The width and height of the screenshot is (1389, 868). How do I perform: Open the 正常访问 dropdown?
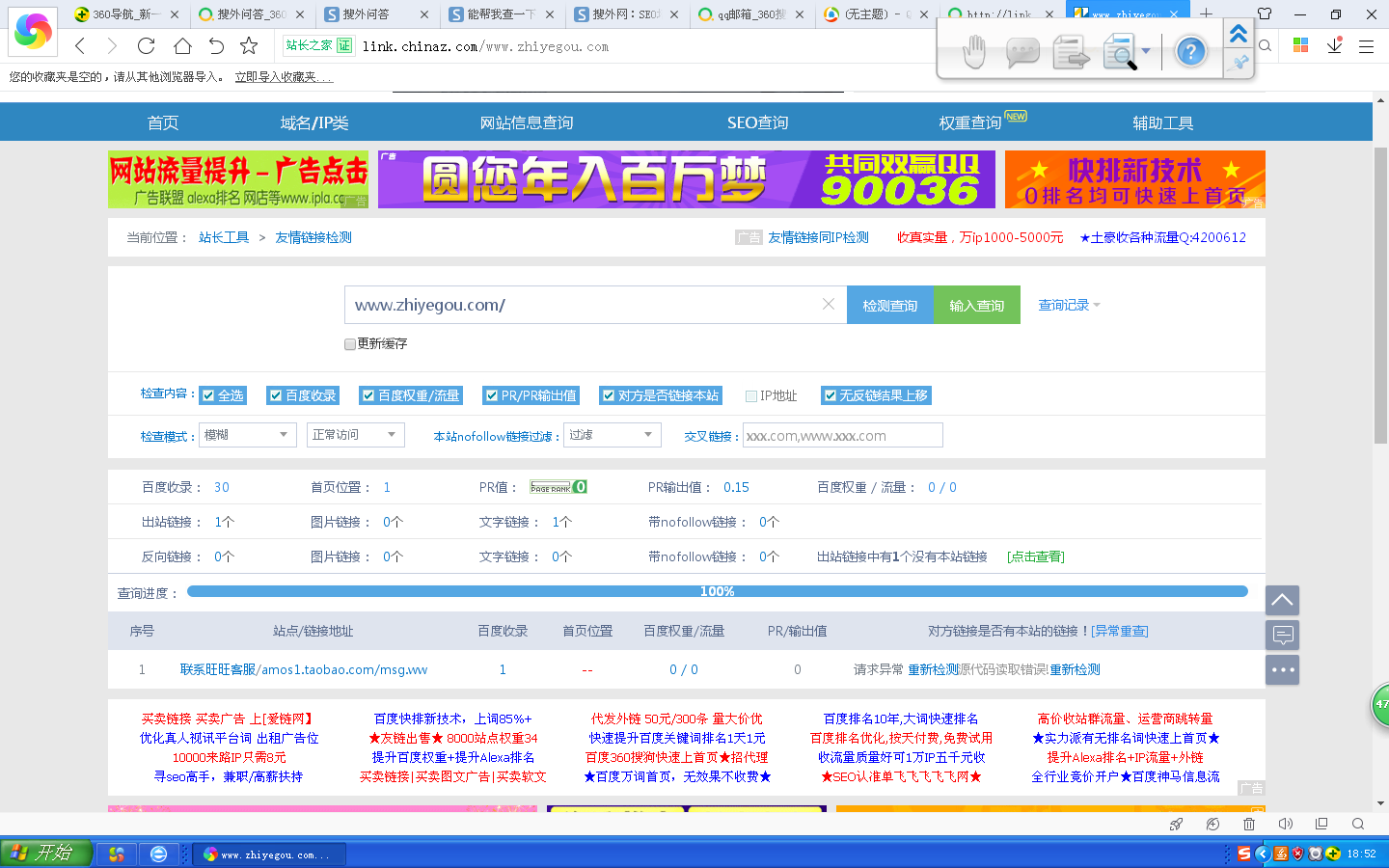pos(355,435)
